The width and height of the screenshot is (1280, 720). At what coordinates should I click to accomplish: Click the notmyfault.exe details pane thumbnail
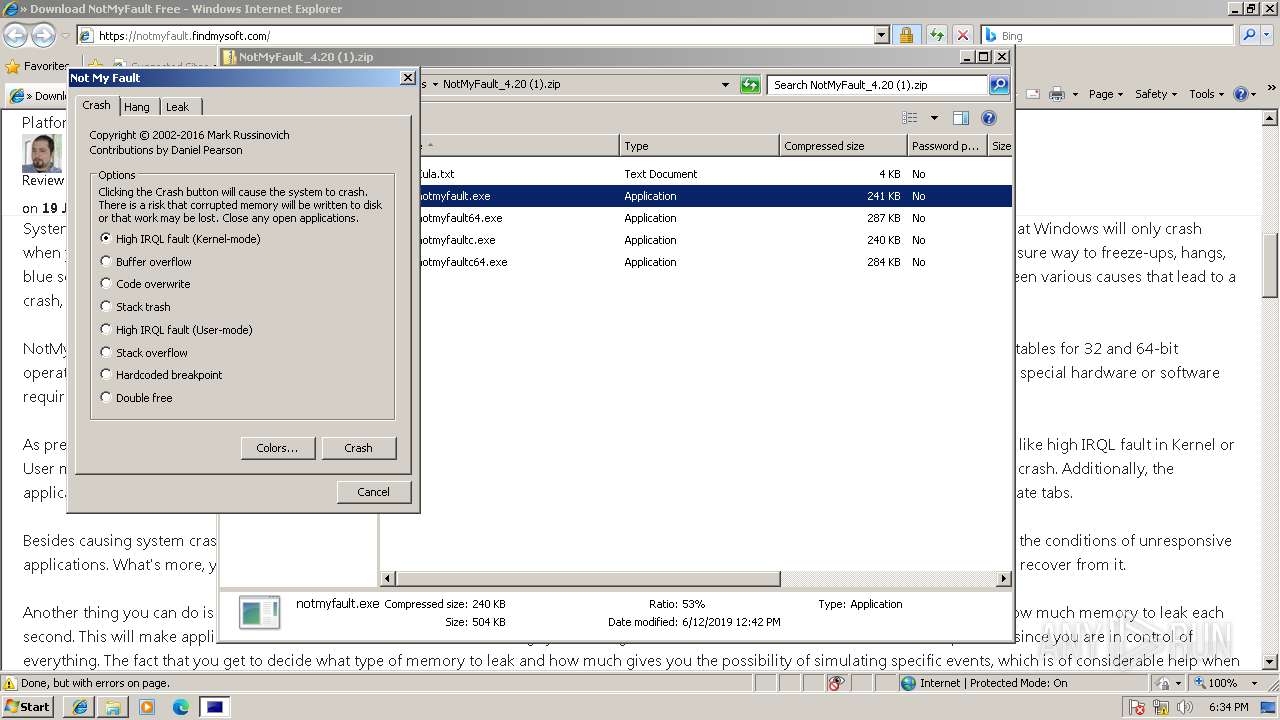[260, 613]
